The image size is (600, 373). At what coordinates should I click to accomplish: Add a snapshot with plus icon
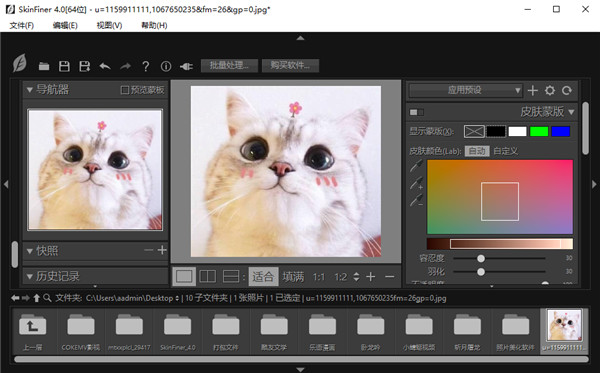click(162, 250)
